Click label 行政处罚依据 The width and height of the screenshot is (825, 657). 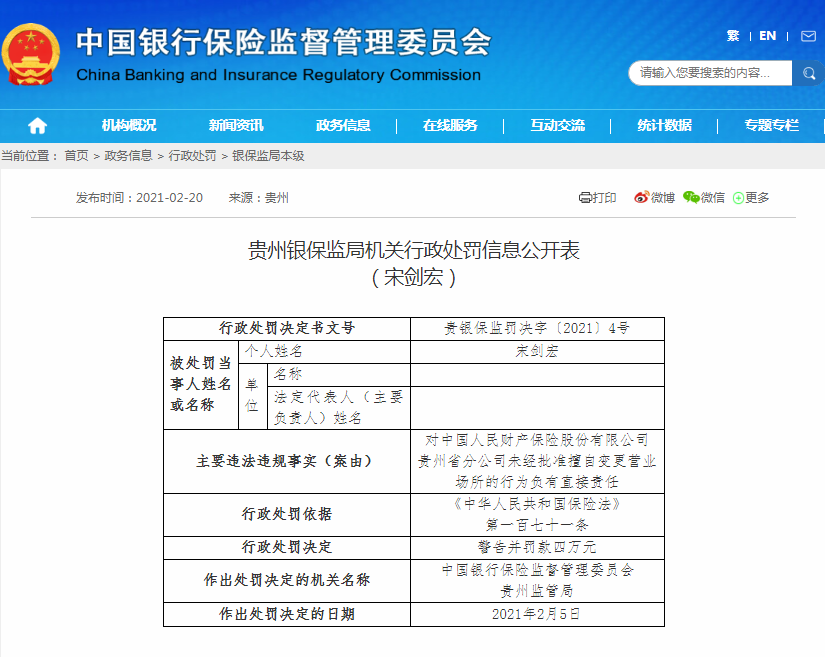coord(287,514)
